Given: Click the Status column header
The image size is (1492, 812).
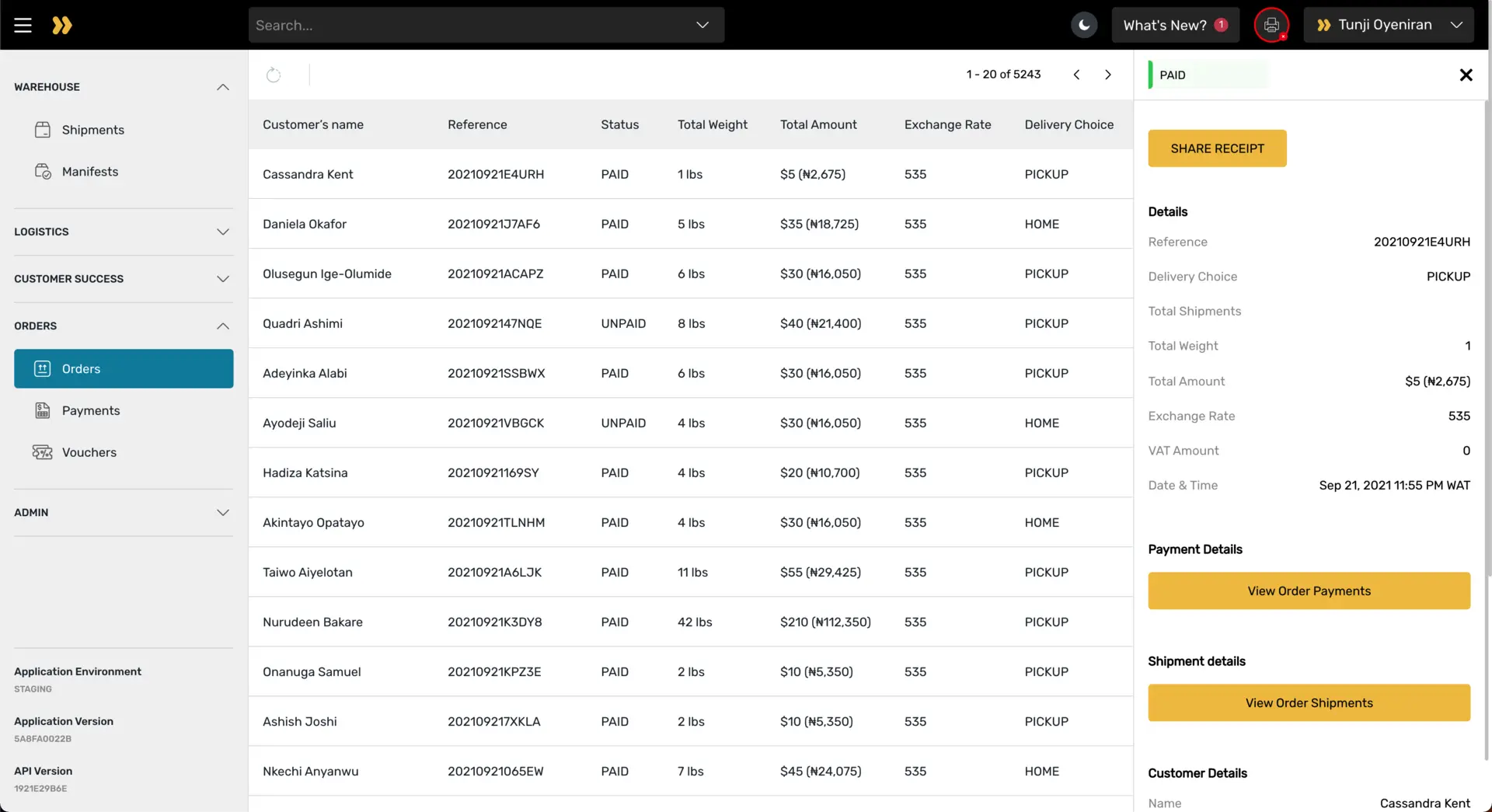Looking at the screenshot, I should pos(619,124).
